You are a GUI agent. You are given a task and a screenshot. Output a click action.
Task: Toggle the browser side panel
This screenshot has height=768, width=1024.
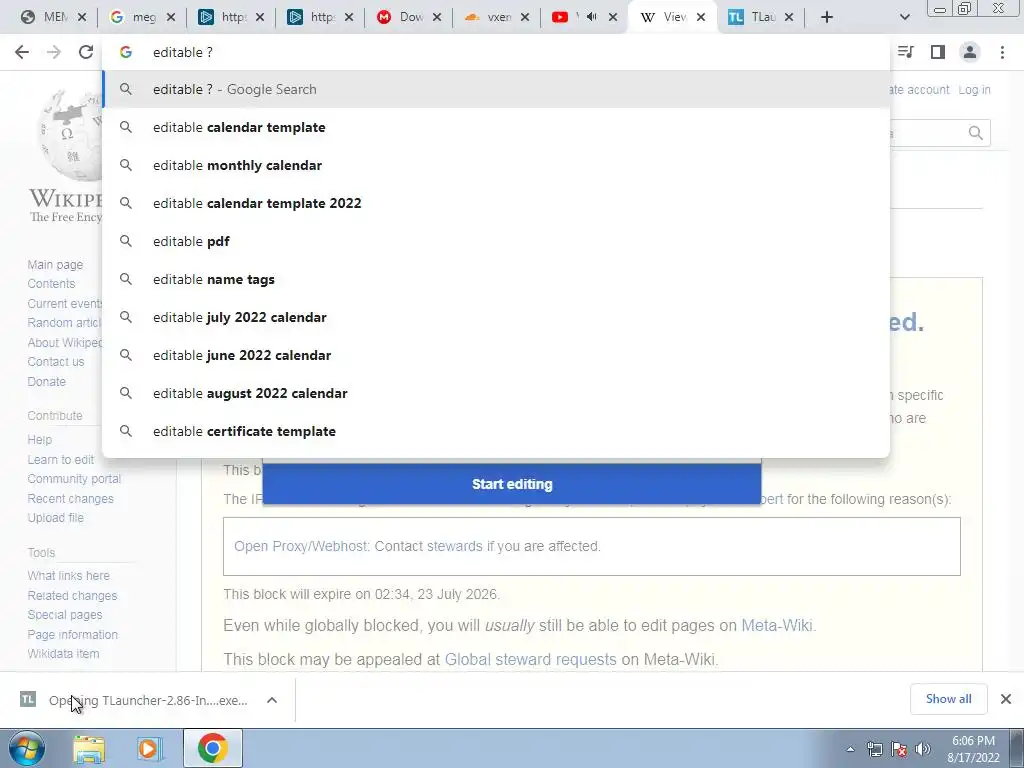(938, 52)
